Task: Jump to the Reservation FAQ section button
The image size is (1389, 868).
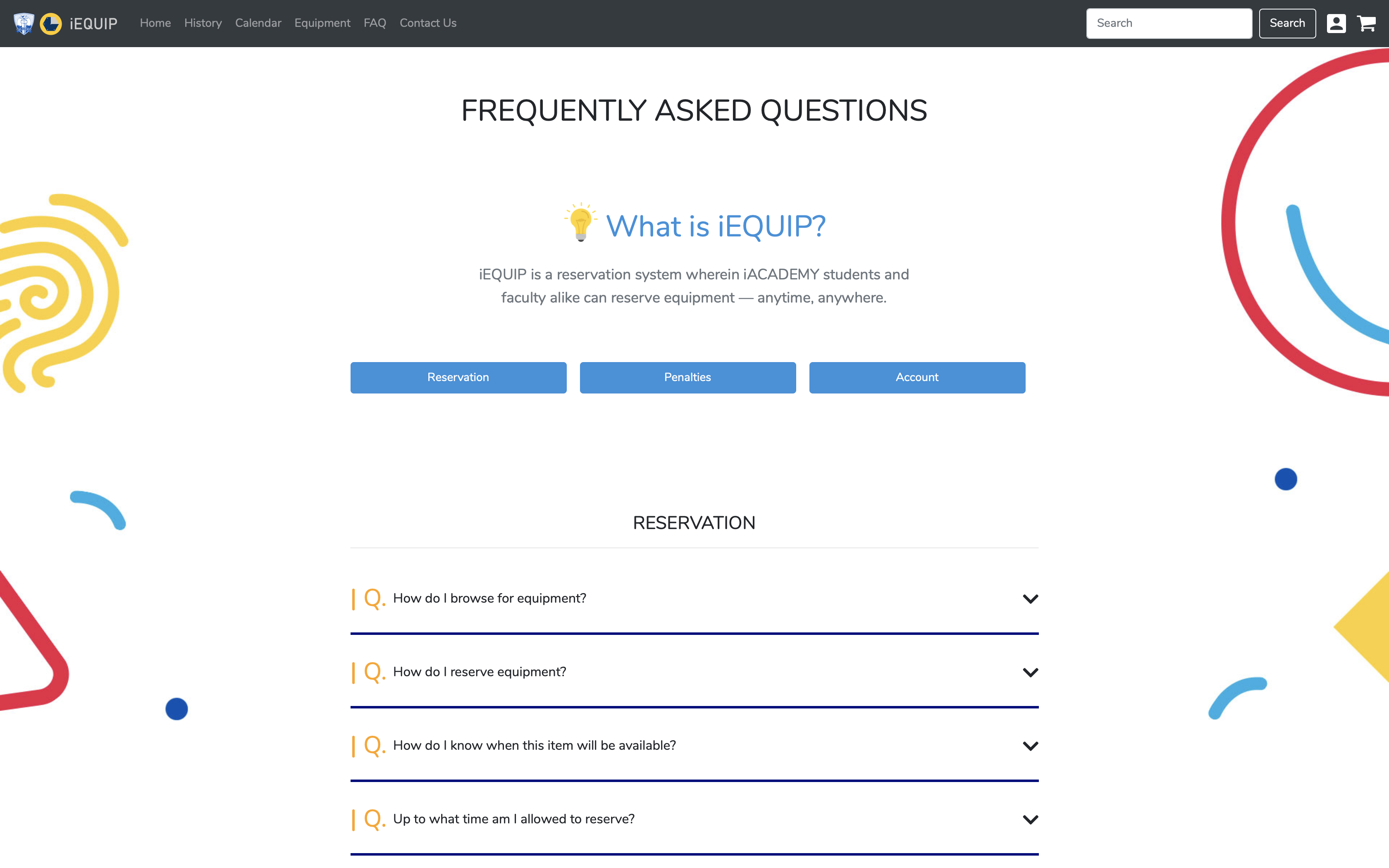Action: [x=458, y=377]
